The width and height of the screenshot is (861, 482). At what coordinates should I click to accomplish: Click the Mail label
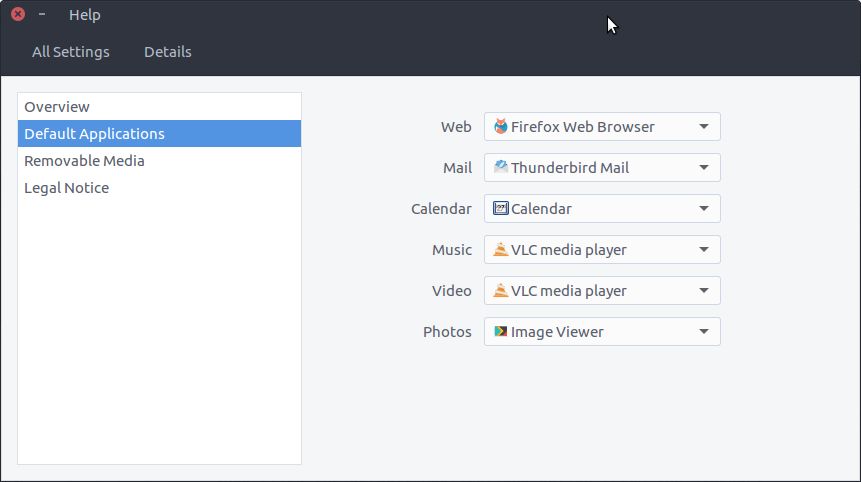point(457,167)
